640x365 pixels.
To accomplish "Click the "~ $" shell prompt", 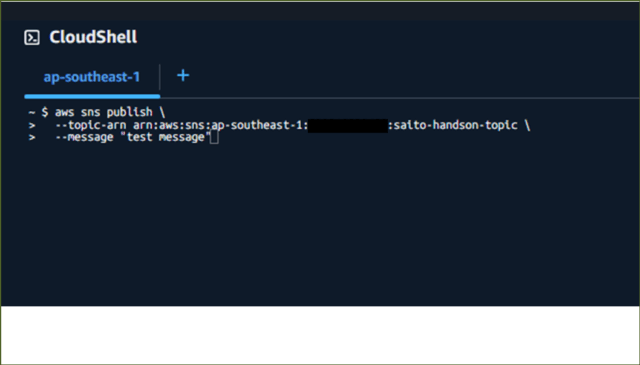I will click(38, 112).
